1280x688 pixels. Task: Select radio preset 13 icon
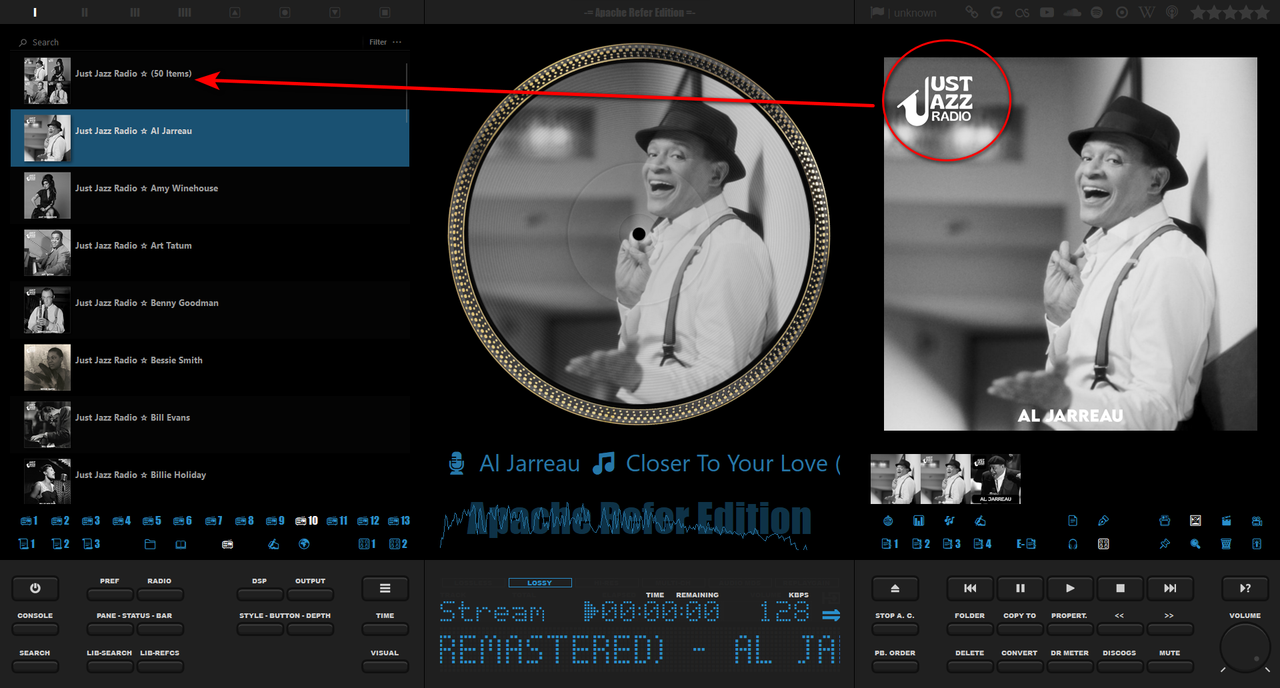point(399,521)
